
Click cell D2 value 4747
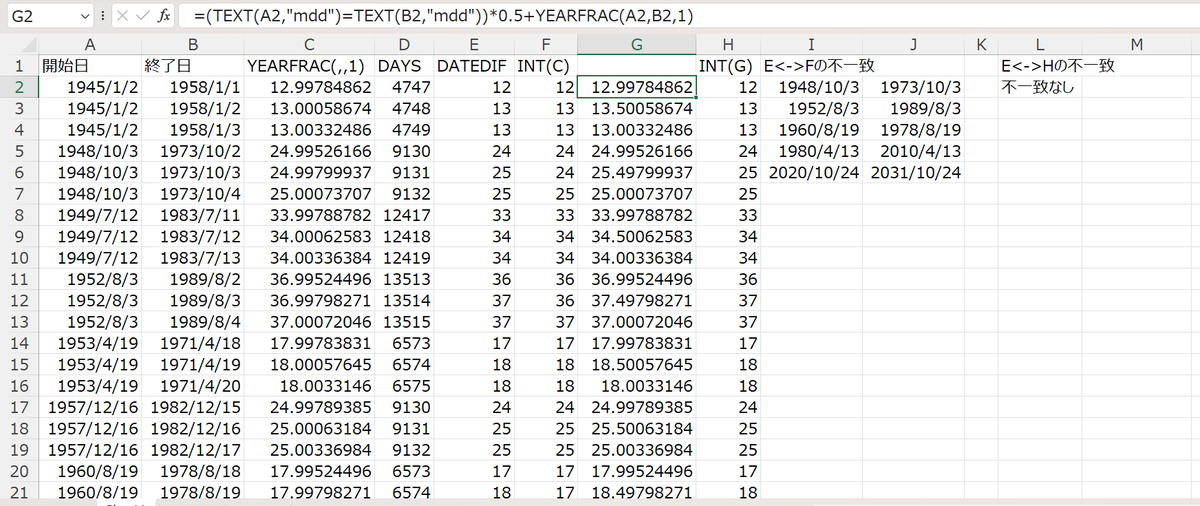(405, 87)
